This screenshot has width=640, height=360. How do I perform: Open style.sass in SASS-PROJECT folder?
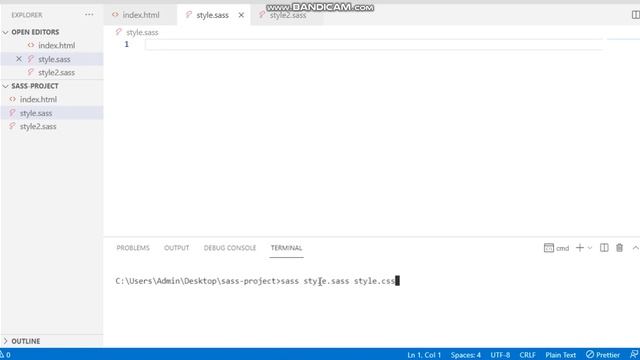coord(36,113)
